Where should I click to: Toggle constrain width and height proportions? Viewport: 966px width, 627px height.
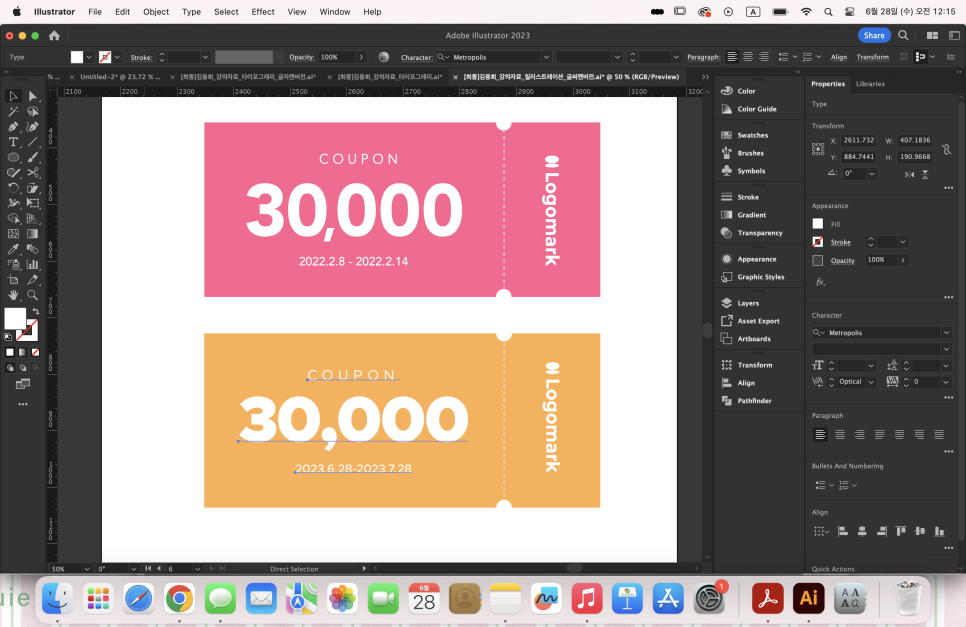pyautogui.click(x=947, y=149)
